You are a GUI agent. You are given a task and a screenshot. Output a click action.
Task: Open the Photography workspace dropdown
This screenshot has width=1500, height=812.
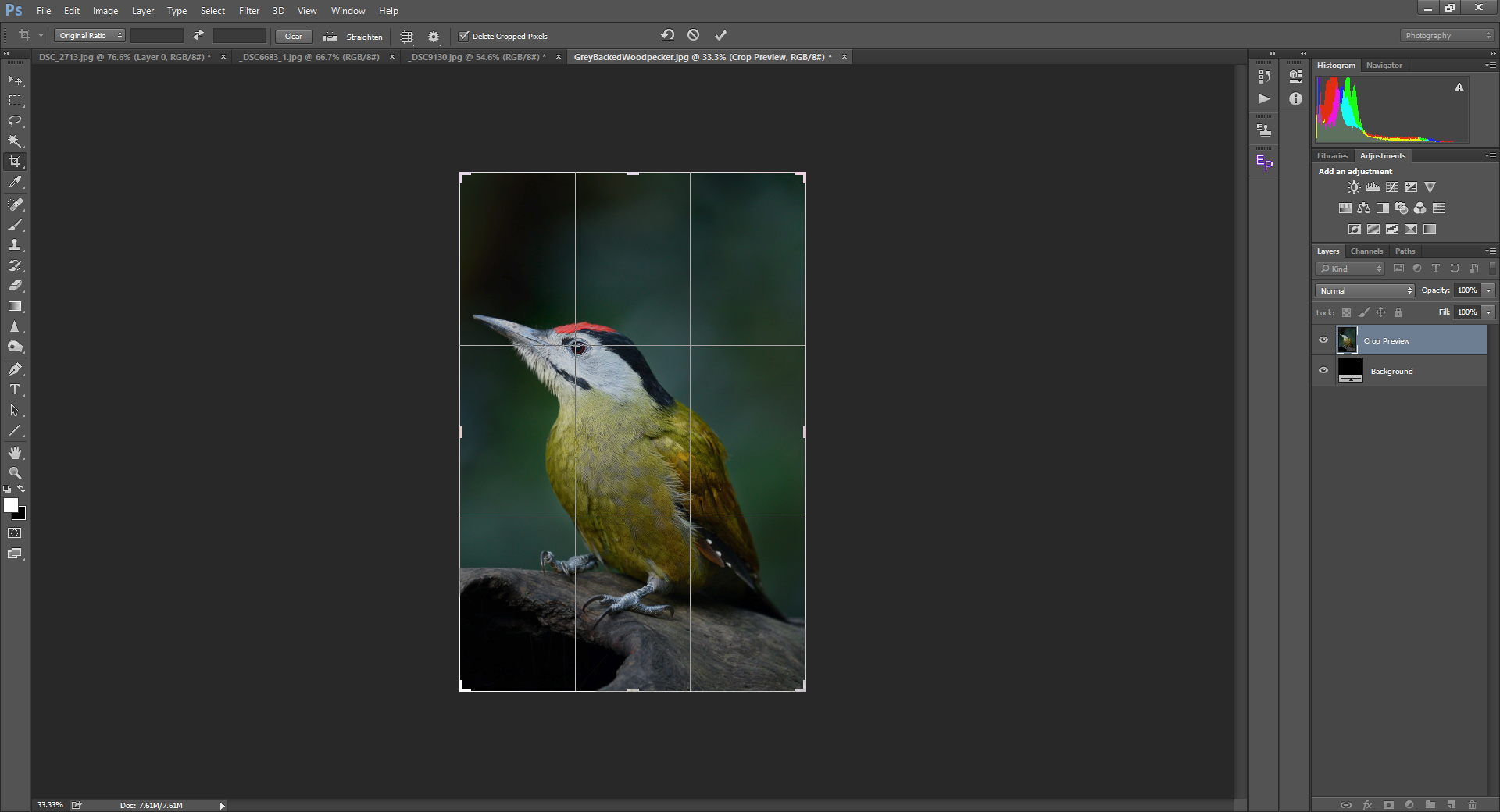[1447, 36]
